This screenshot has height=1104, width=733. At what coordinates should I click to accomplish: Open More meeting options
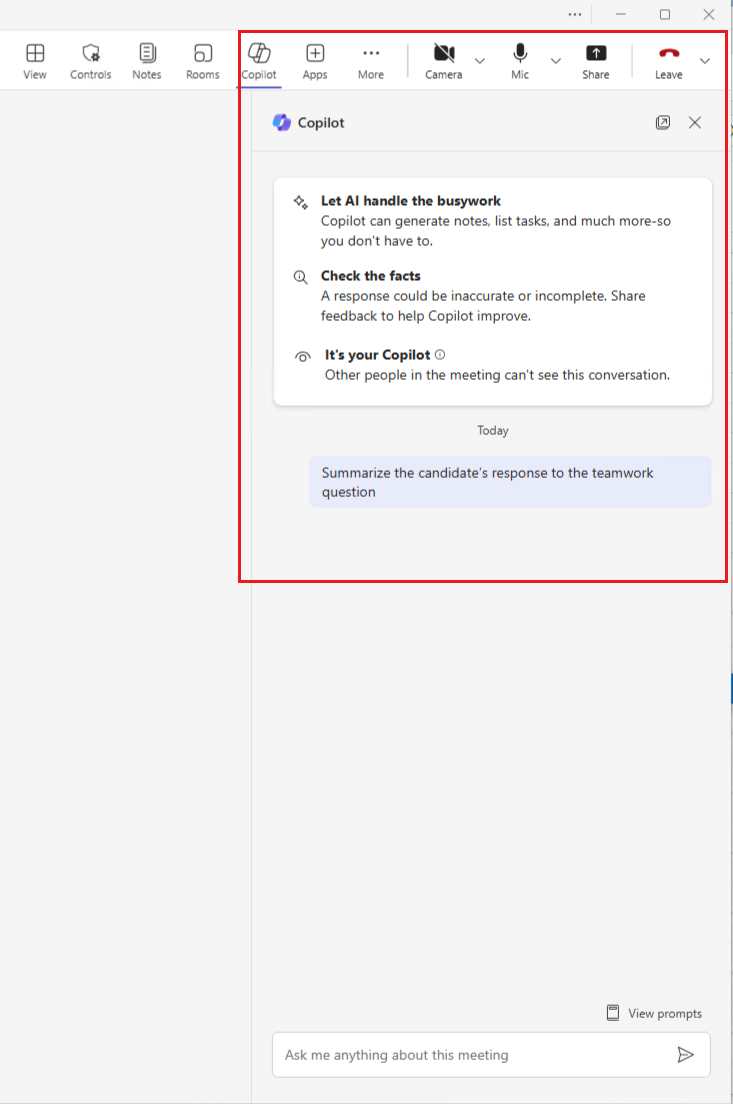[370, 61]
